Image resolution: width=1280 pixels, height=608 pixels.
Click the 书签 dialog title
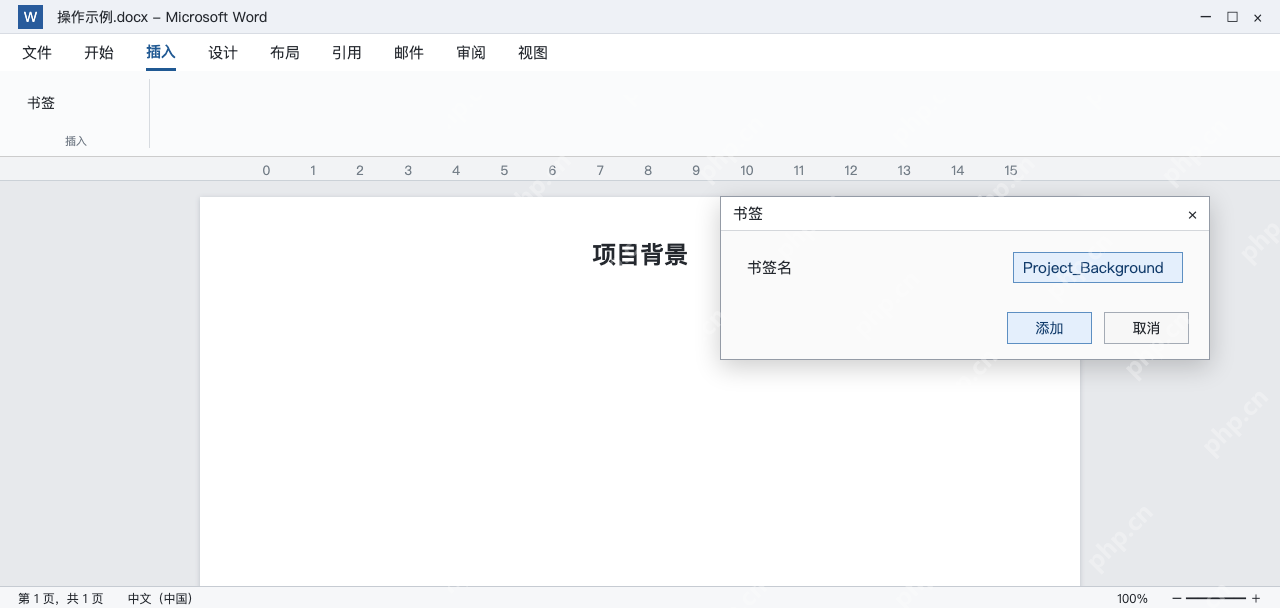[748, 214]
